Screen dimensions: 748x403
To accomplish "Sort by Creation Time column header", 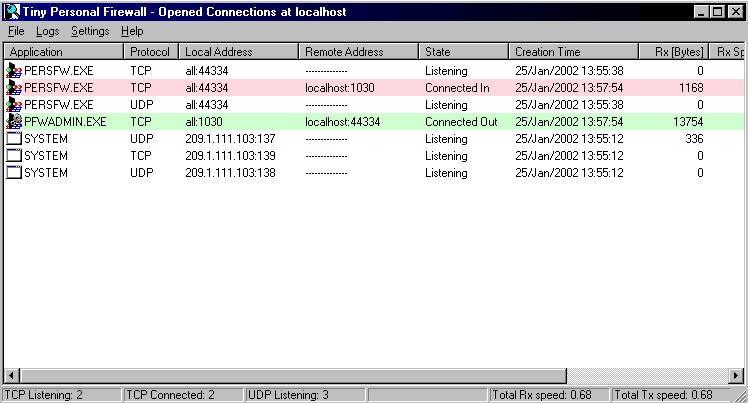I will point(573,52).
